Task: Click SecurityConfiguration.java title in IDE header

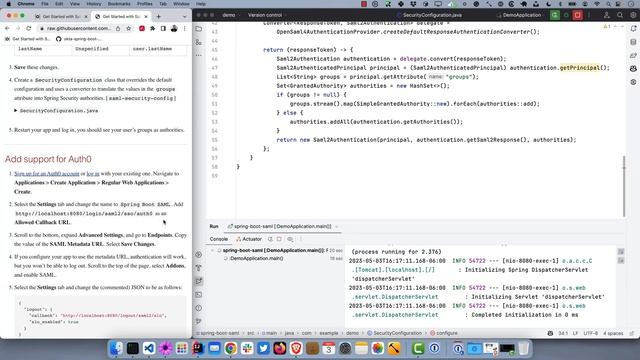Action: pyautogui.click(x=429, y=15)
